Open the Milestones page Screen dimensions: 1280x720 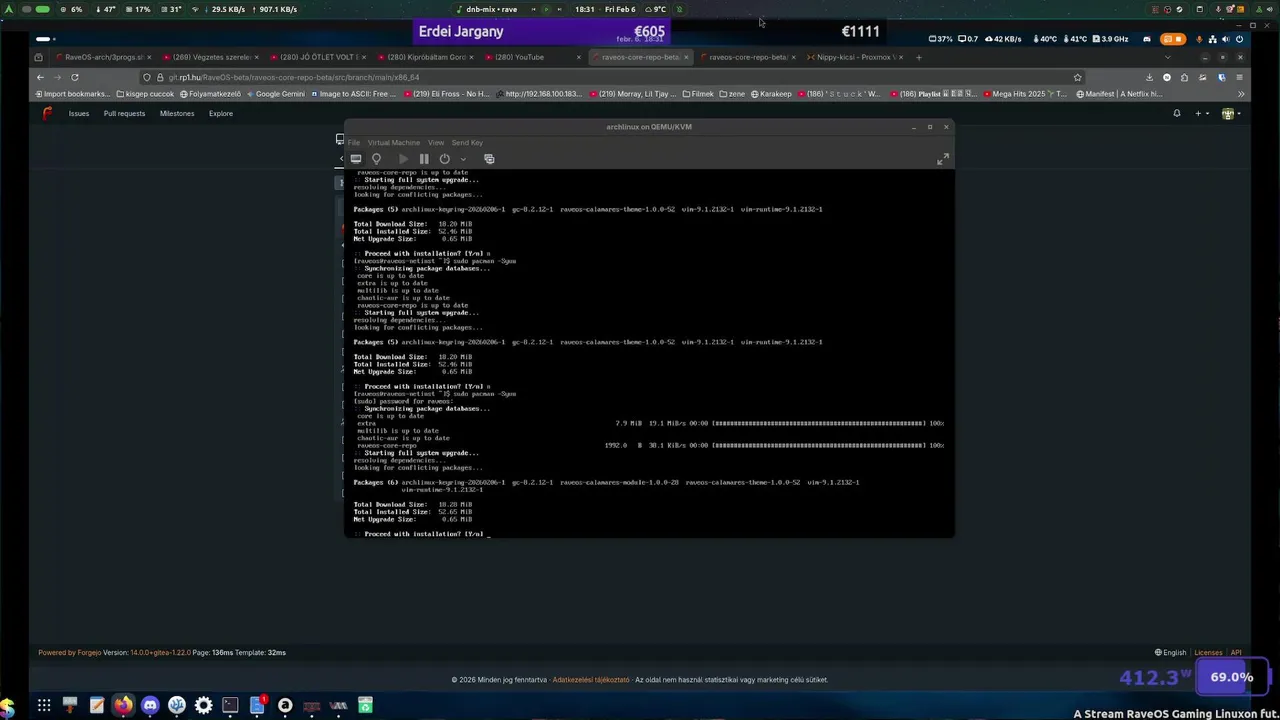177,114
